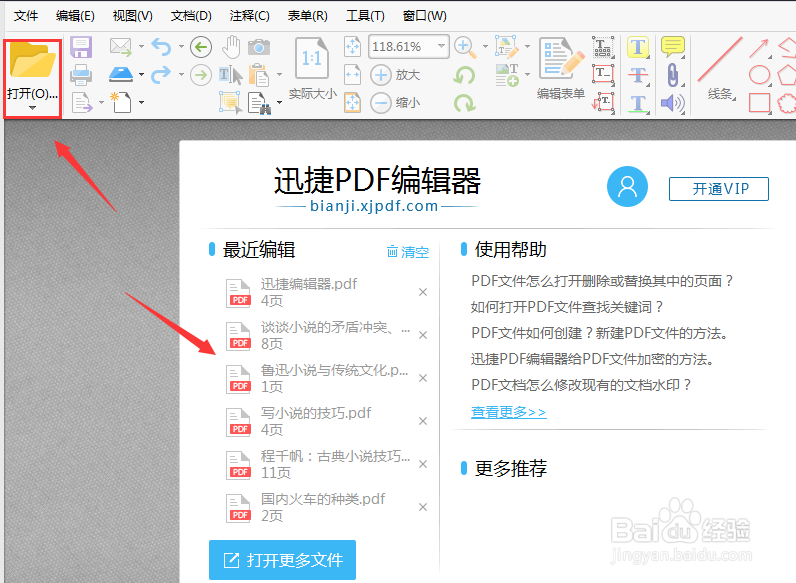The height and width of the screenshot is (583, 796).
Task: Print the document using the printer icon
Action: click(x=81, y=75)
